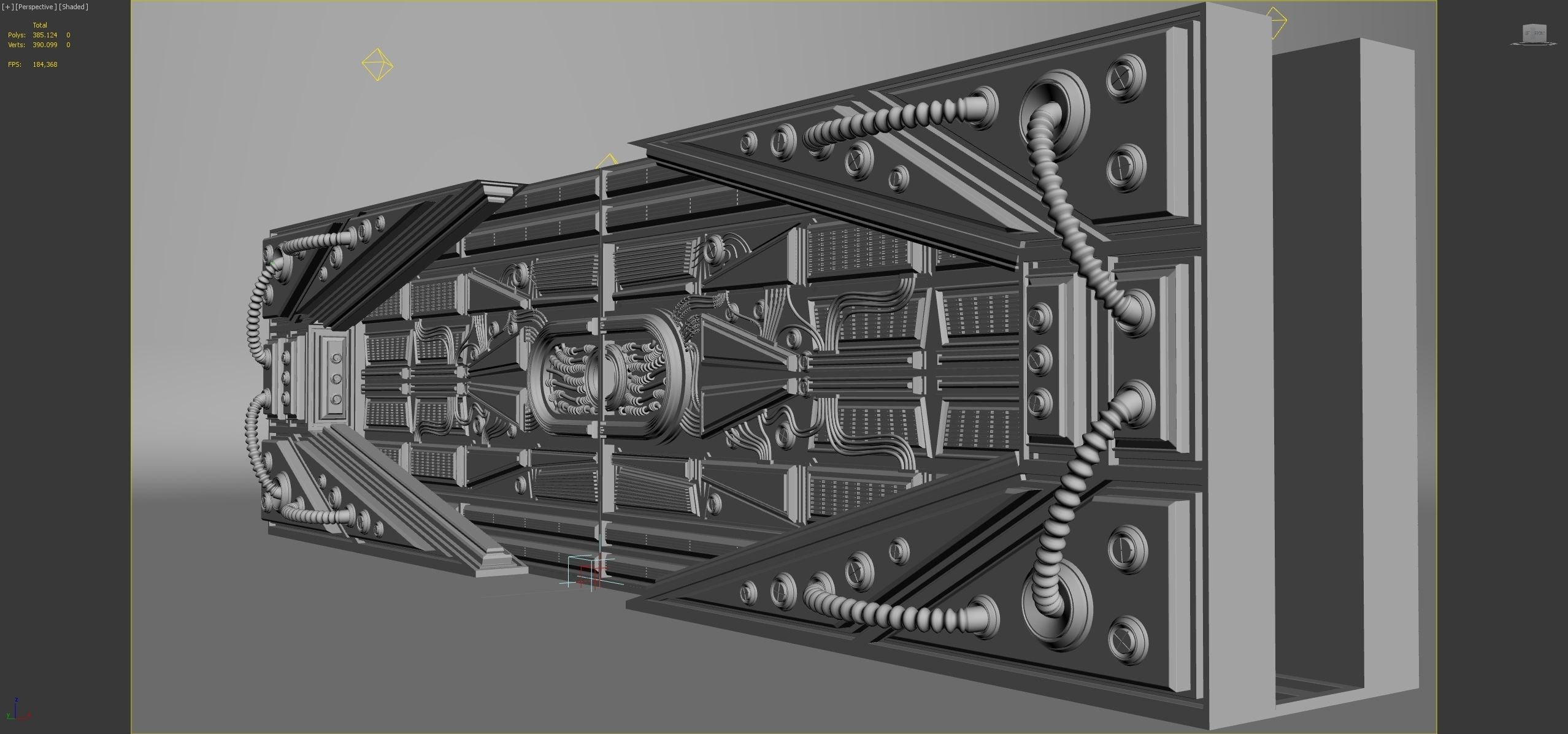
Task: Click the 'Polys:' statistics label
Action: pos(17,36)
